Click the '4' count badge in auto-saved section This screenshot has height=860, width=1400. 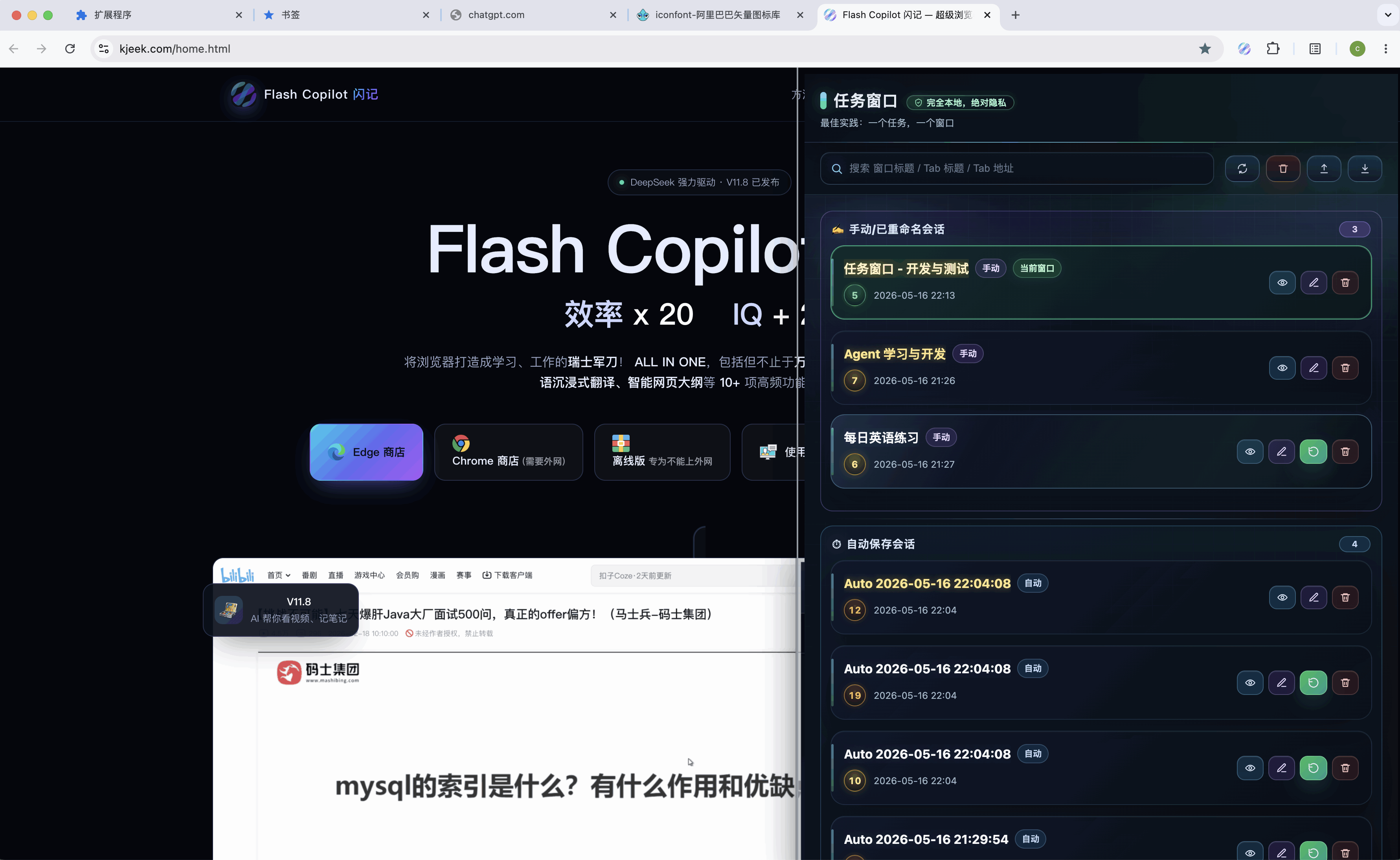click(x=1354, y=544)
